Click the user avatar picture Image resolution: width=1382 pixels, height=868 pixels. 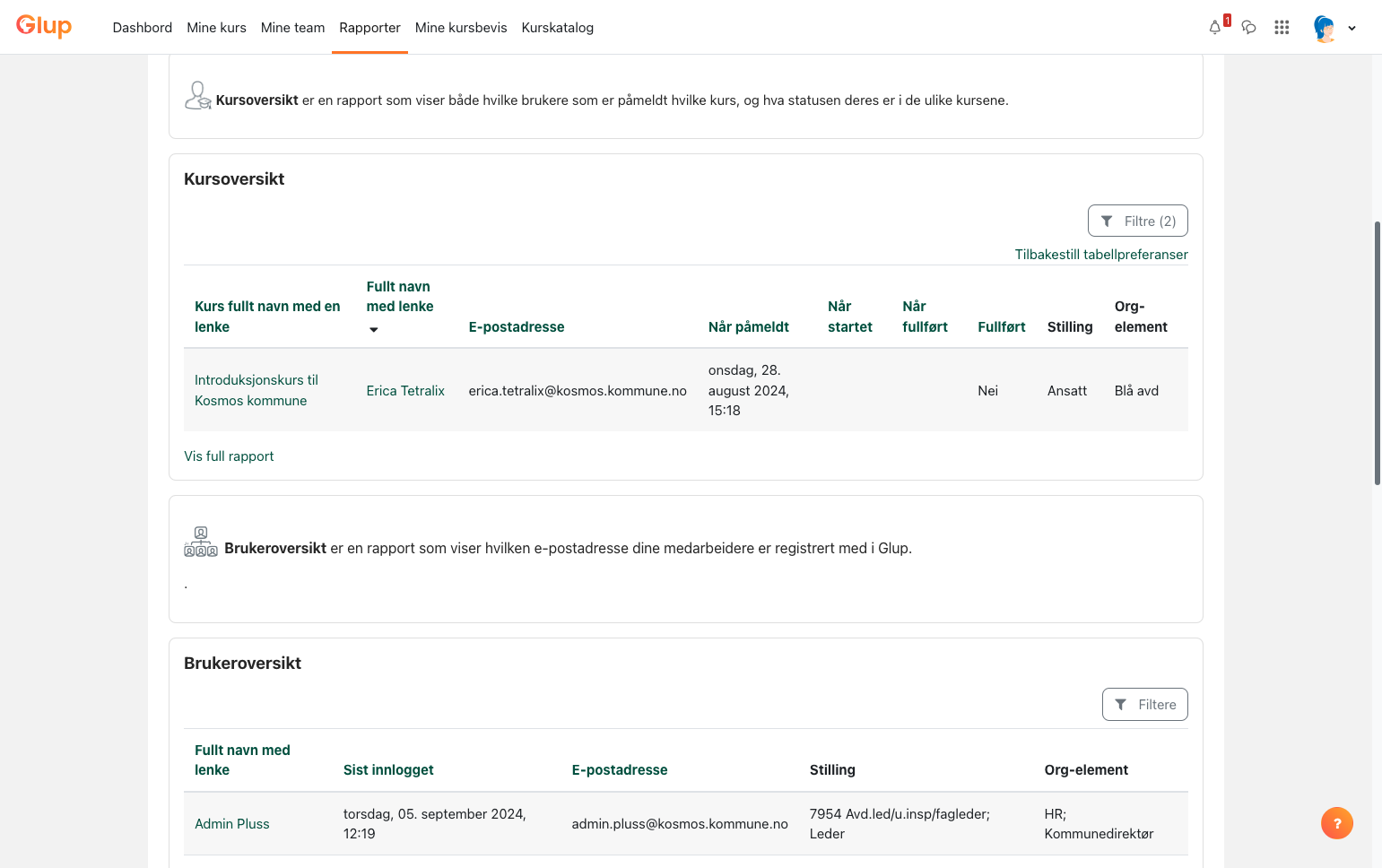click(x=1324, y=28)
